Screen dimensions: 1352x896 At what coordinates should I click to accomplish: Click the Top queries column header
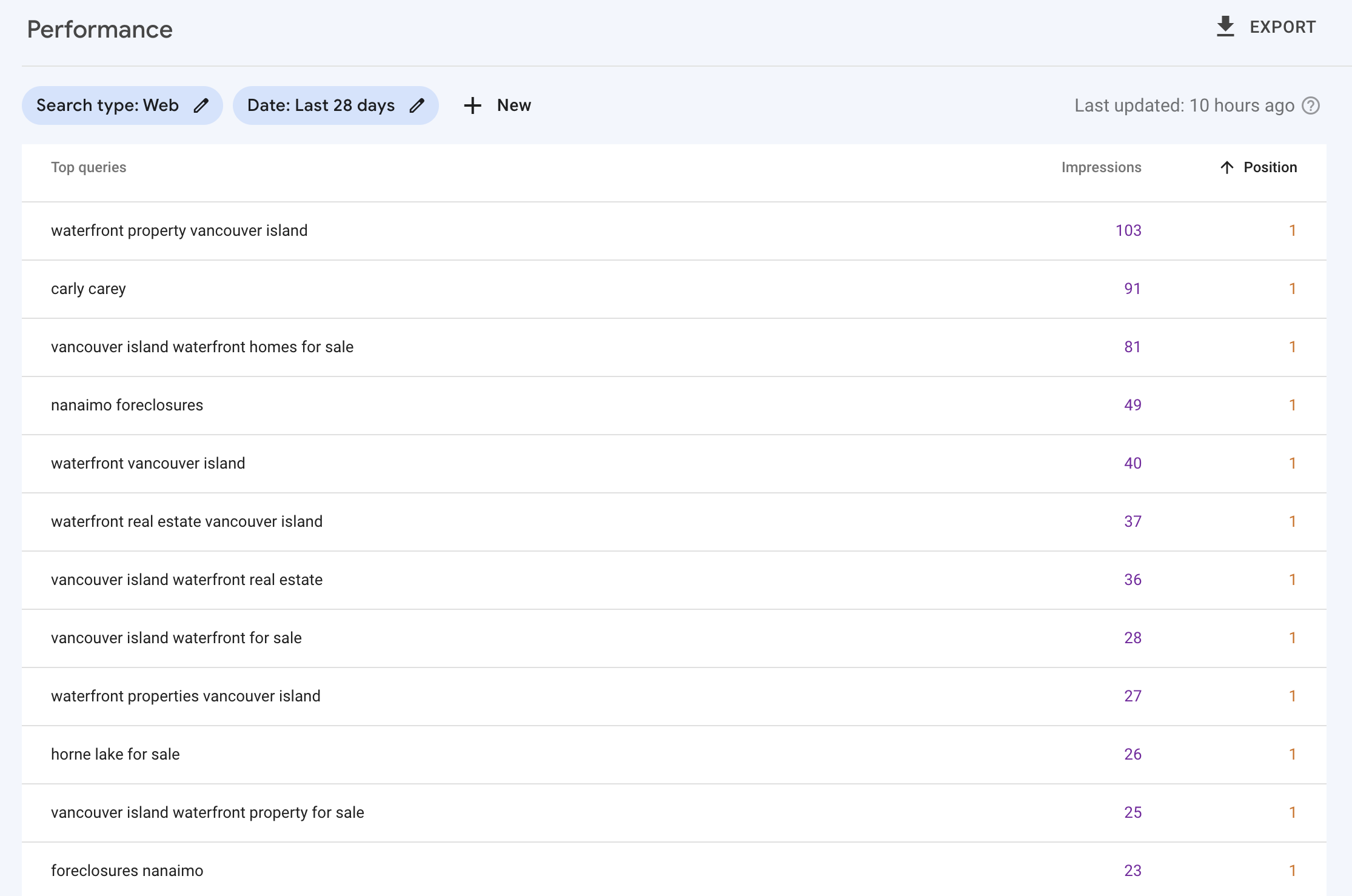tap(89, 167)
